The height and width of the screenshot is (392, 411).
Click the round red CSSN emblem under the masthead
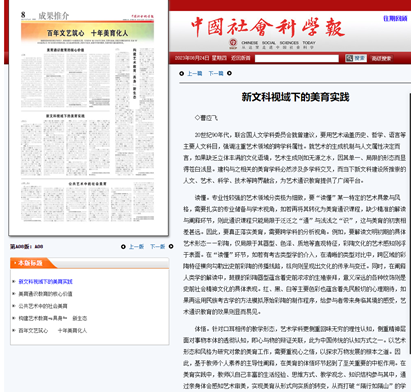[x=233, y=43]
